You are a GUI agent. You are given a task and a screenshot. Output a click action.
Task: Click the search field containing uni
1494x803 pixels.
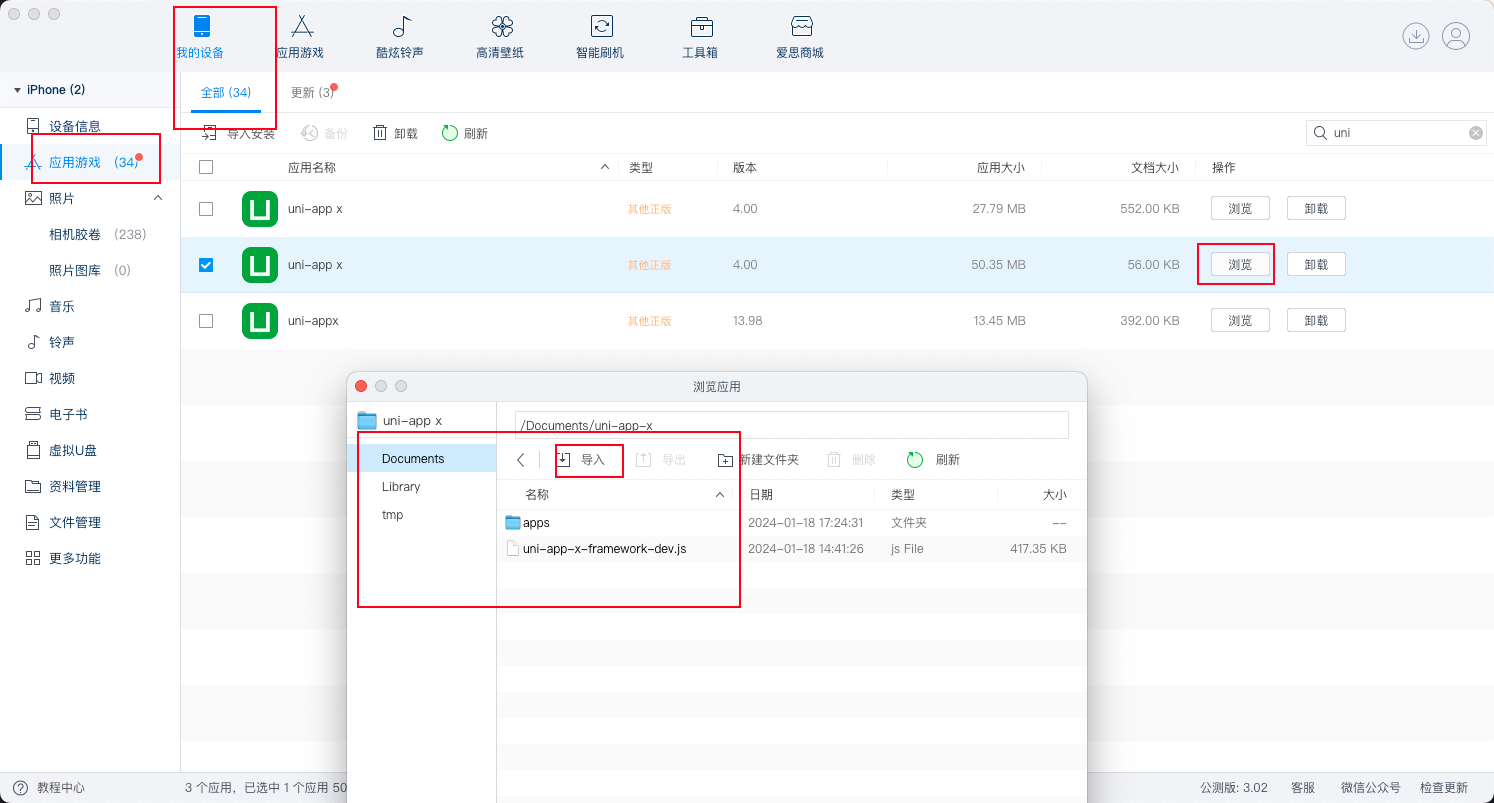1395,133
